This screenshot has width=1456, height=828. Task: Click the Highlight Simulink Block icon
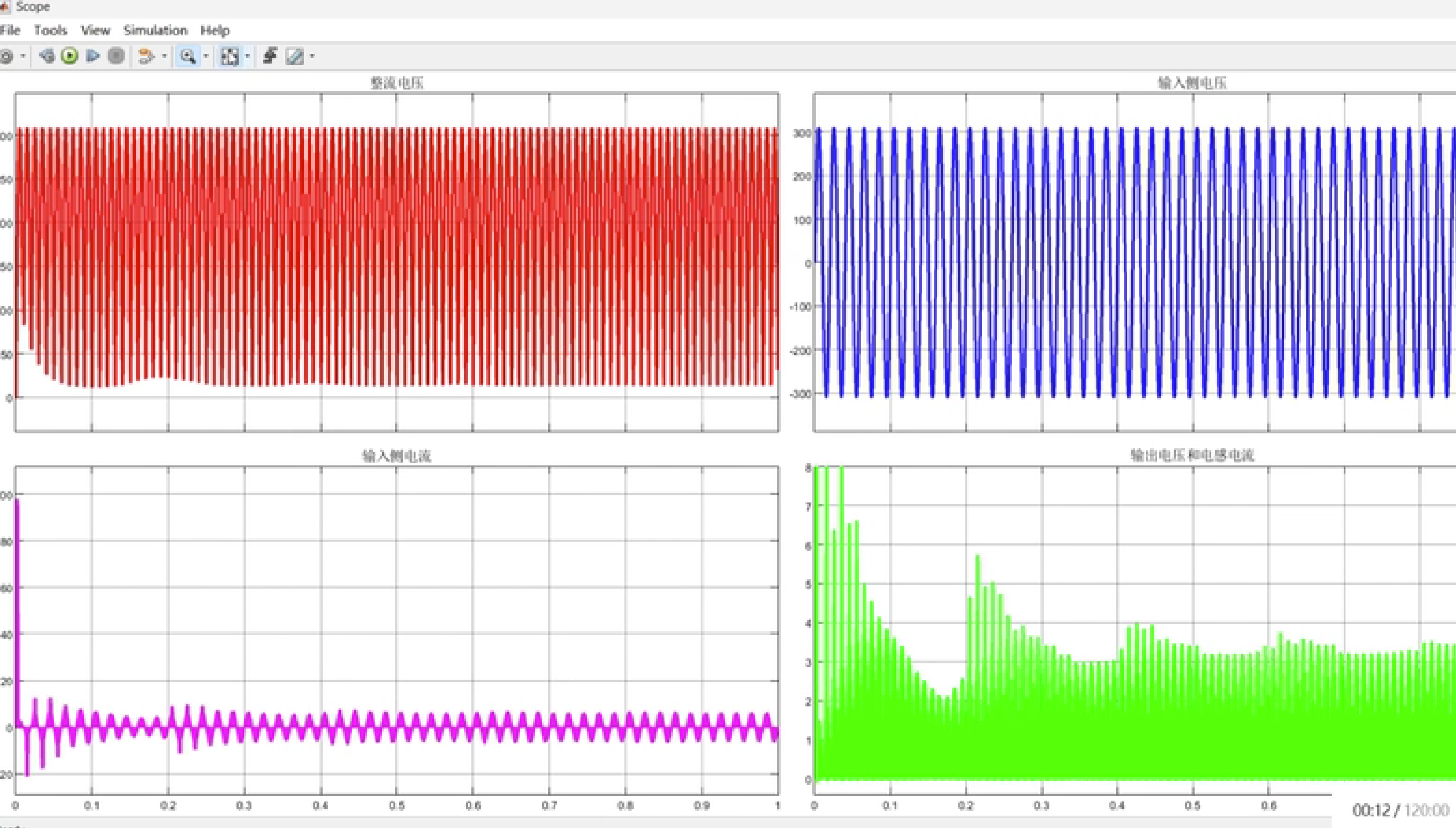point(146,56)
